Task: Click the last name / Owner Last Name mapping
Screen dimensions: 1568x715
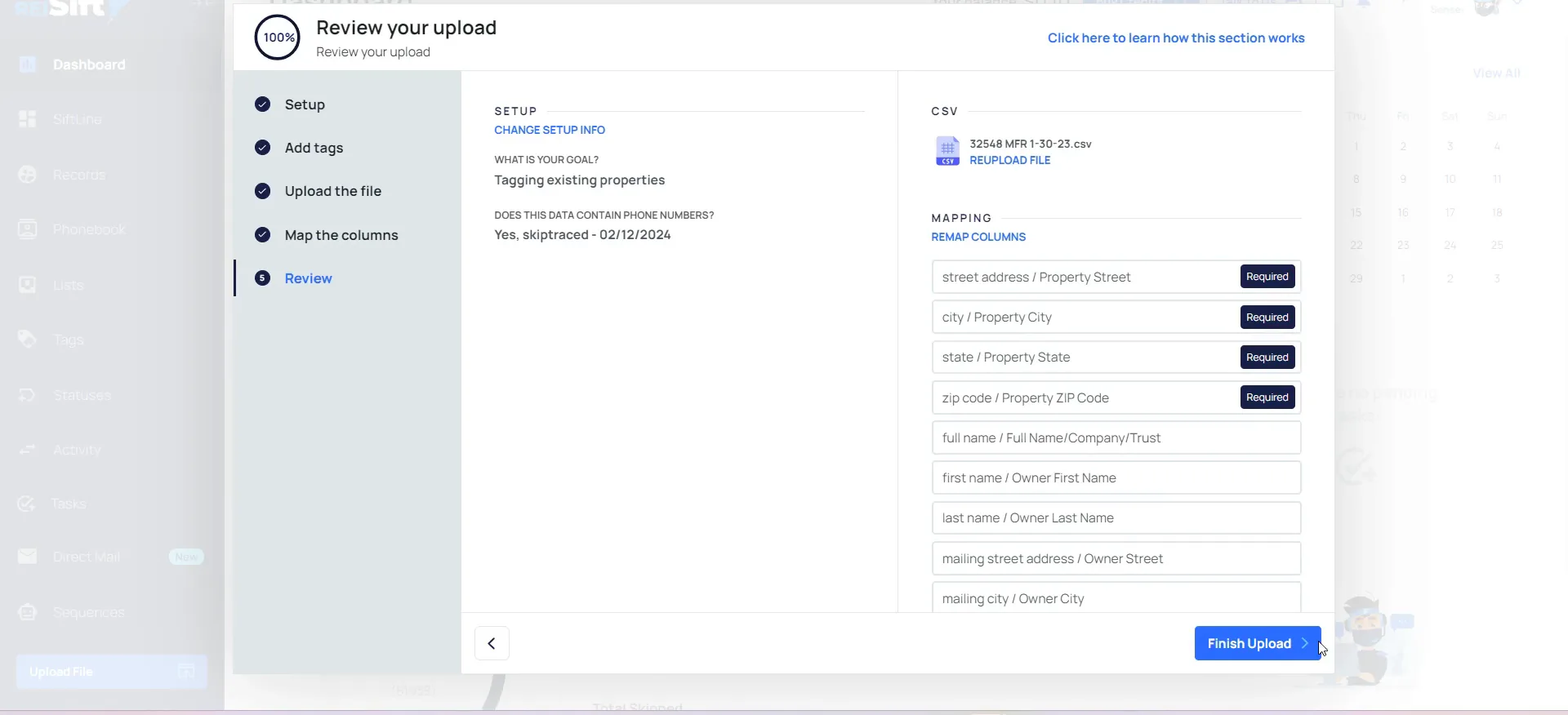Action: pos(1116,517)
